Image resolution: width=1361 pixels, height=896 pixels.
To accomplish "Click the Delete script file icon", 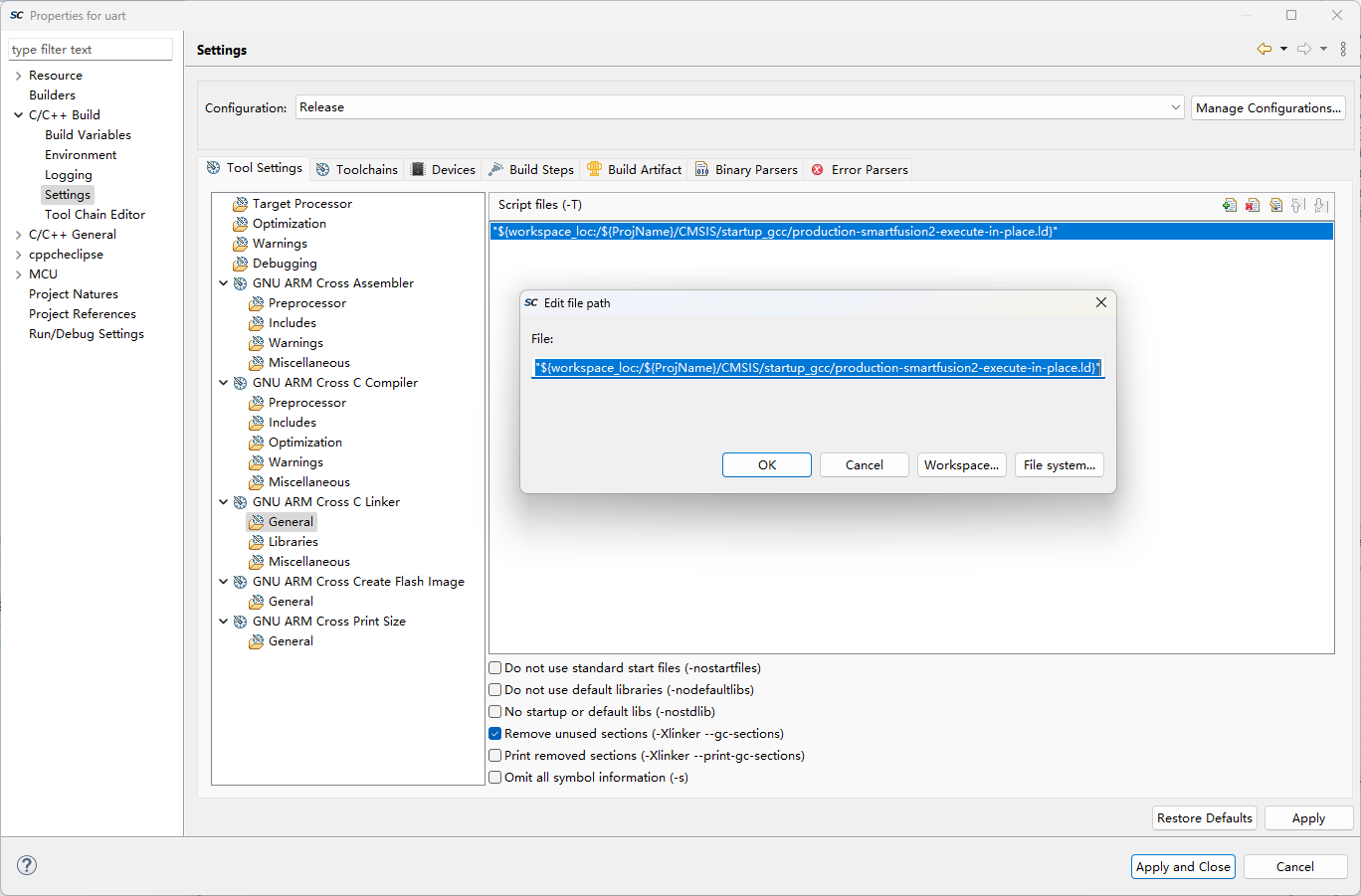I will point(1253,205).
